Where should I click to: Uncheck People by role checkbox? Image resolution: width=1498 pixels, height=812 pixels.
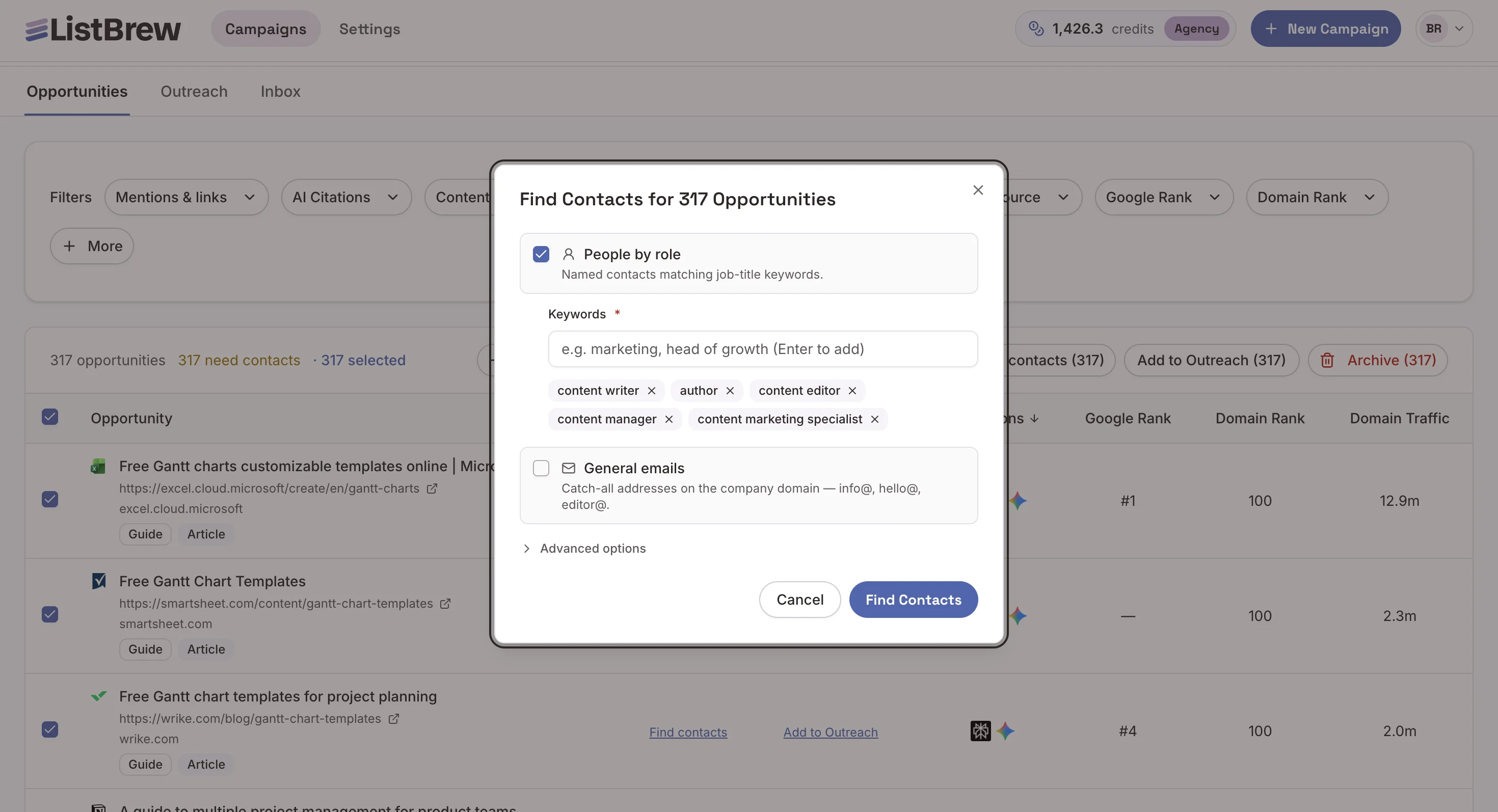541,254
